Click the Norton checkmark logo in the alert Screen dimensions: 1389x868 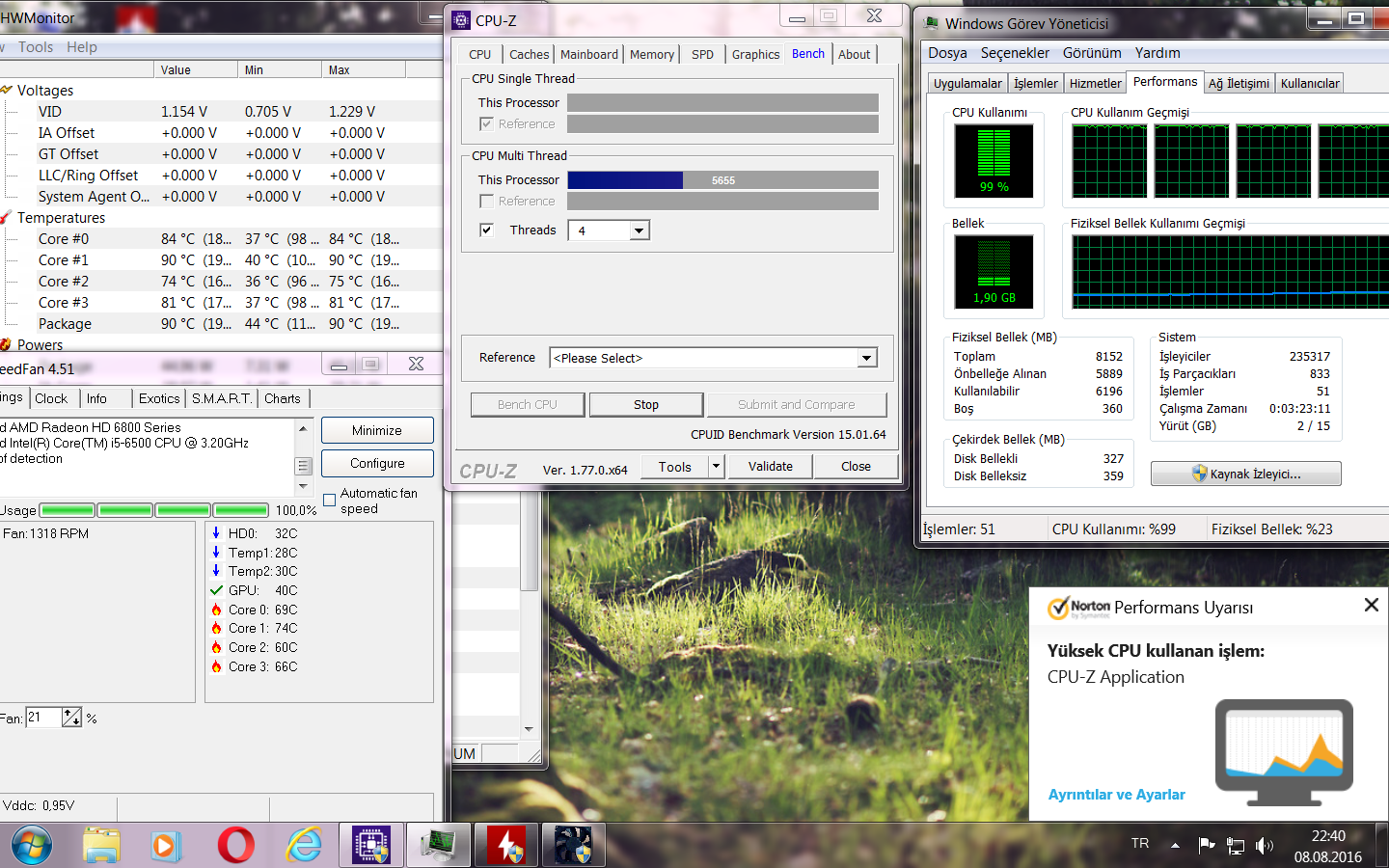[x=1058, y=609]
